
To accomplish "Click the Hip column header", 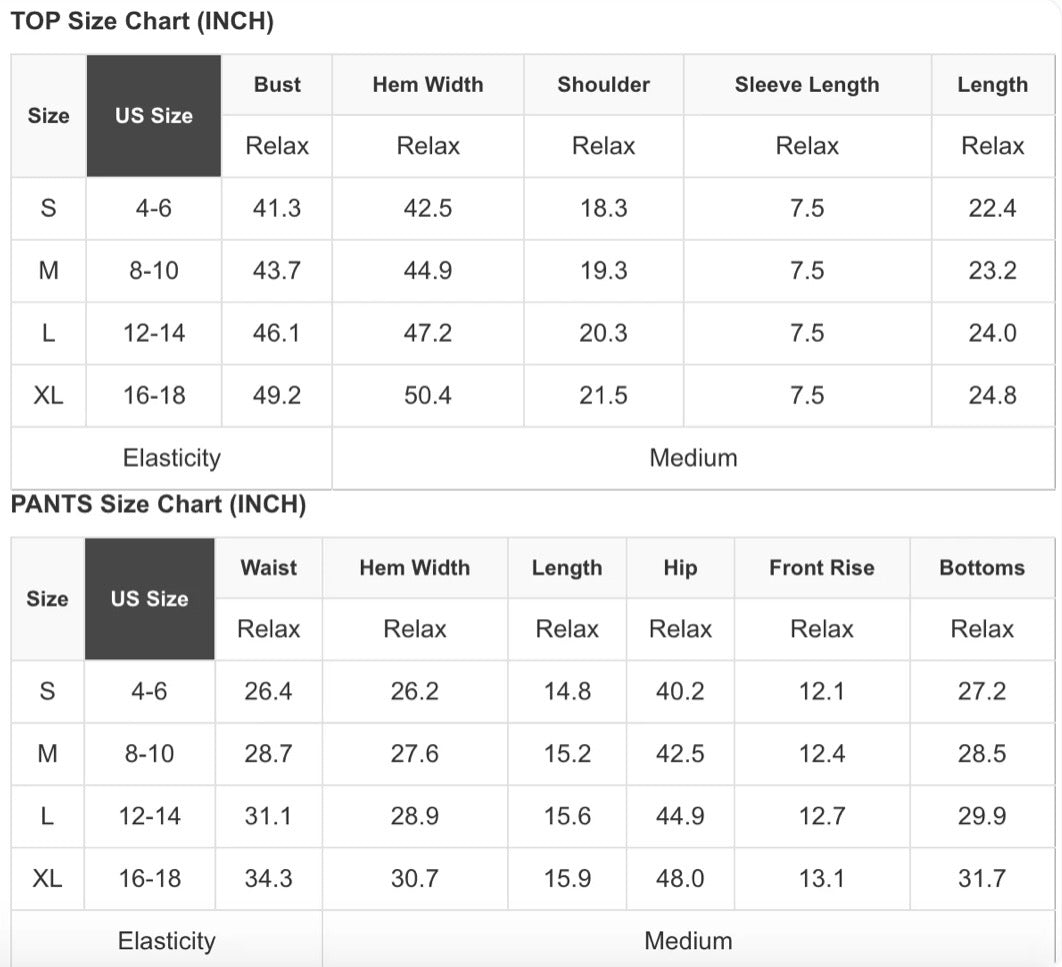I will pos(681,567).
